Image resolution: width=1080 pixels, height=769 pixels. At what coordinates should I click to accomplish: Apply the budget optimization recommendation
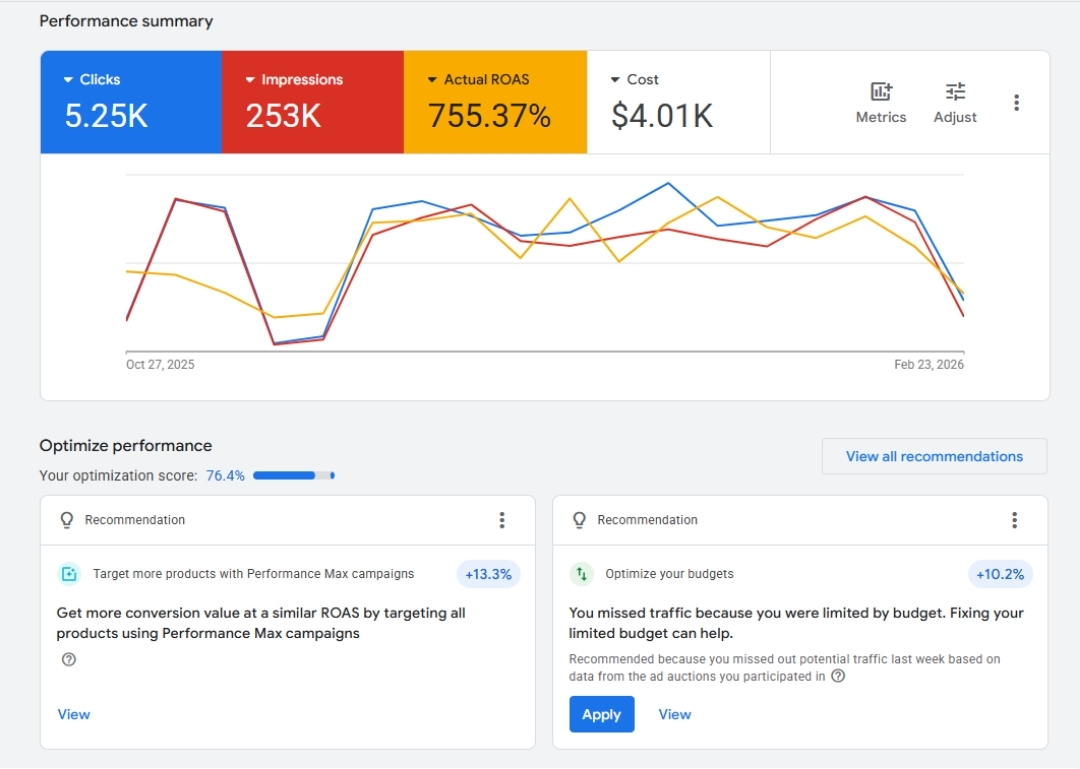point(602,714)
